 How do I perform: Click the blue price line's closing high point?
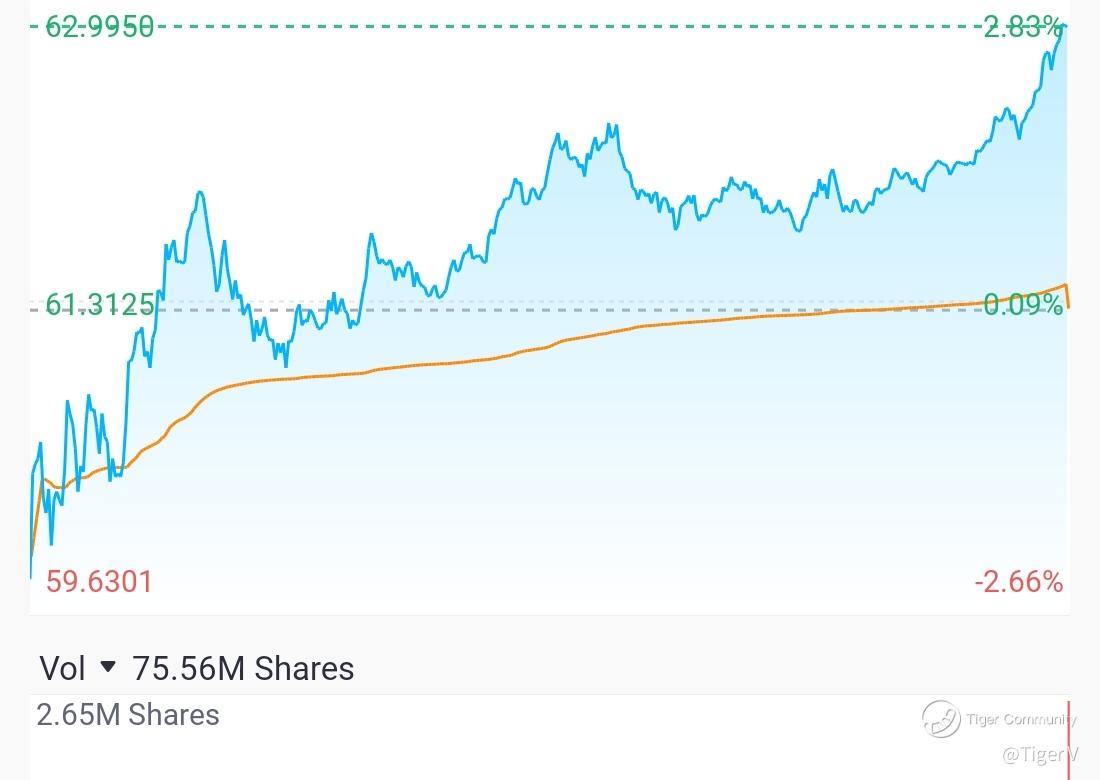[1065, 26]
